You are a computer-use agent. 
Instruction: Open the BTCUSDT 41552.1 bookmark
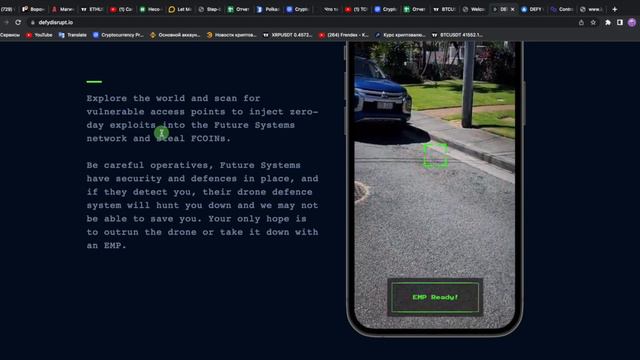click(457, 35)
